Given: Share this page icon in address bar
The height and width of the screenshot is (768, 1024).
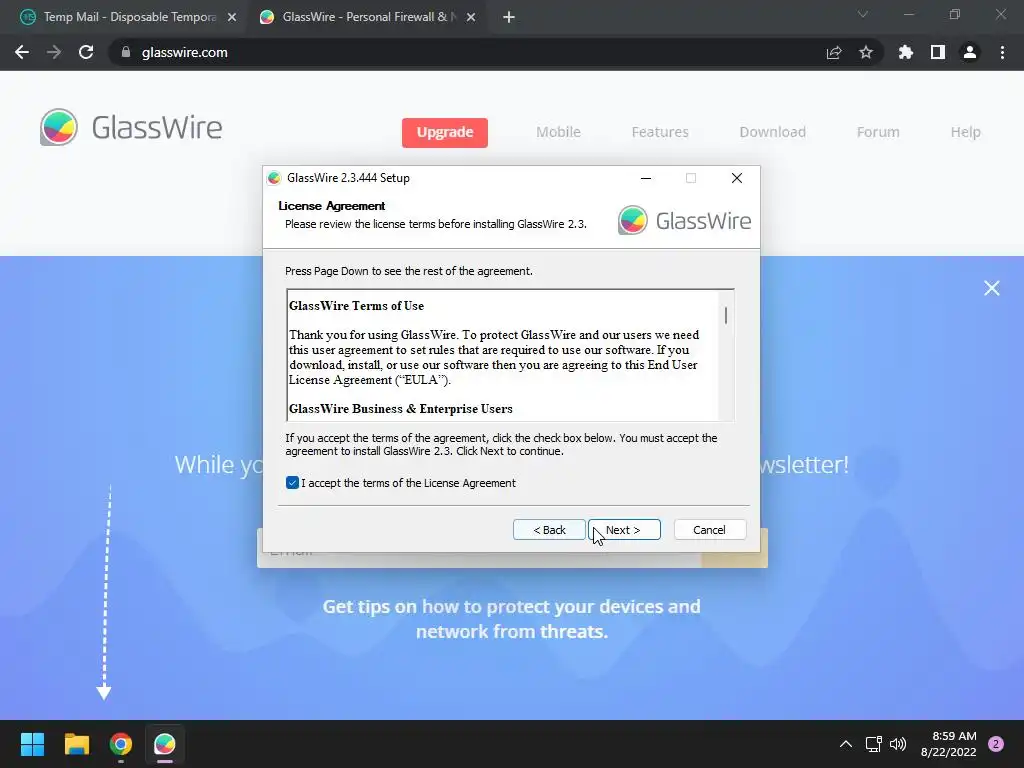Looking at the screenshot, I should coord(834,53).
